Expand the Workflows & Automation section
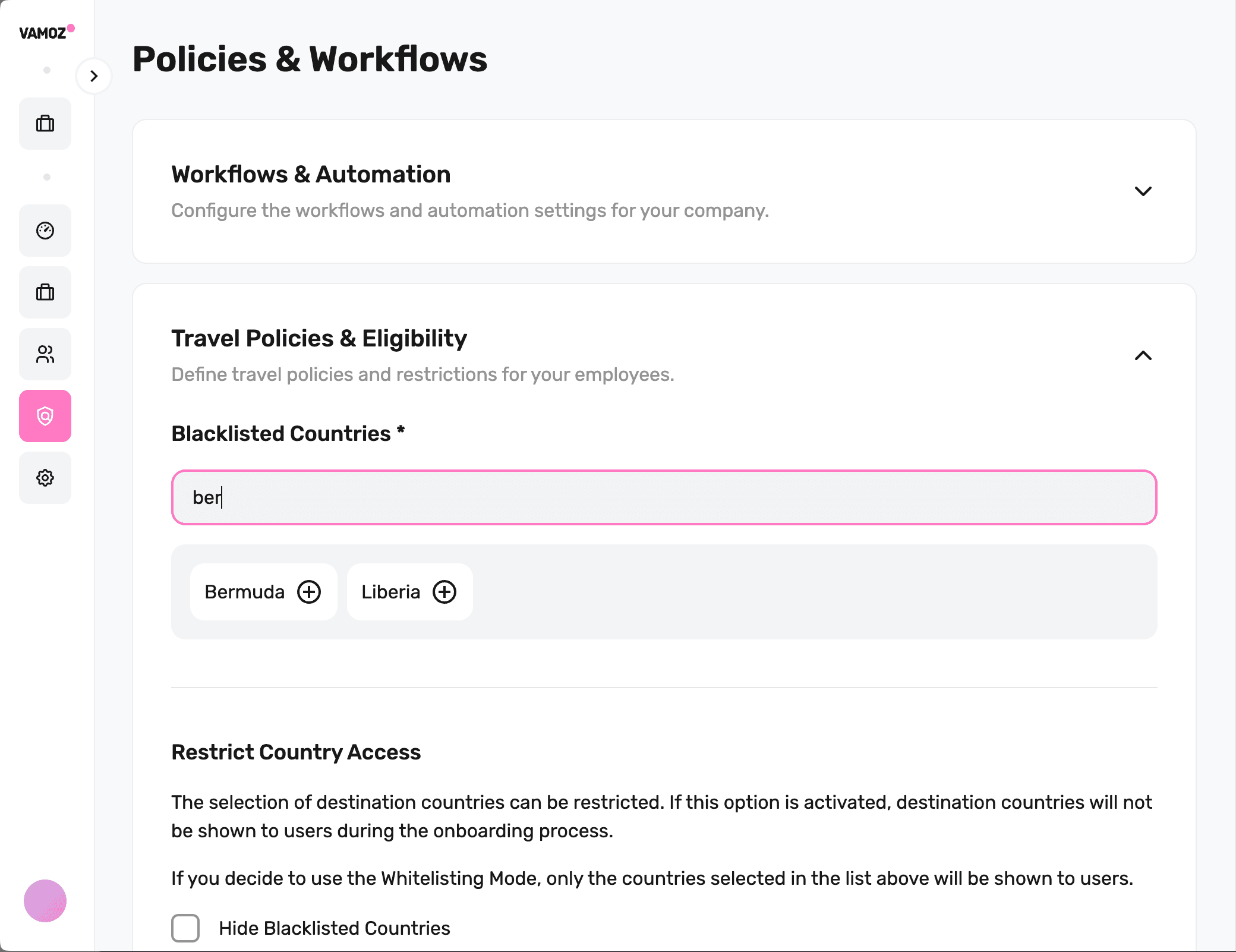The image size is (1236, 952). 1143,191
